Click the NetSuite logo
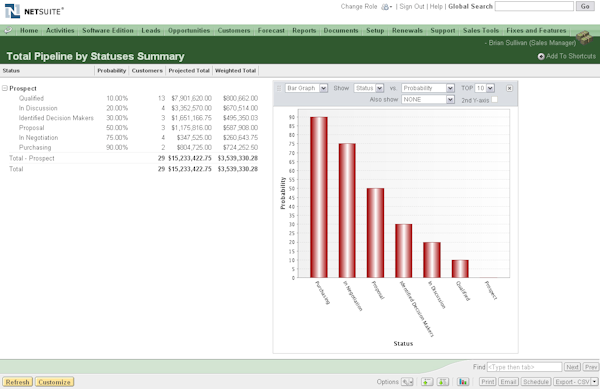This screenshot has height=389, width=600. pos(34,11)
